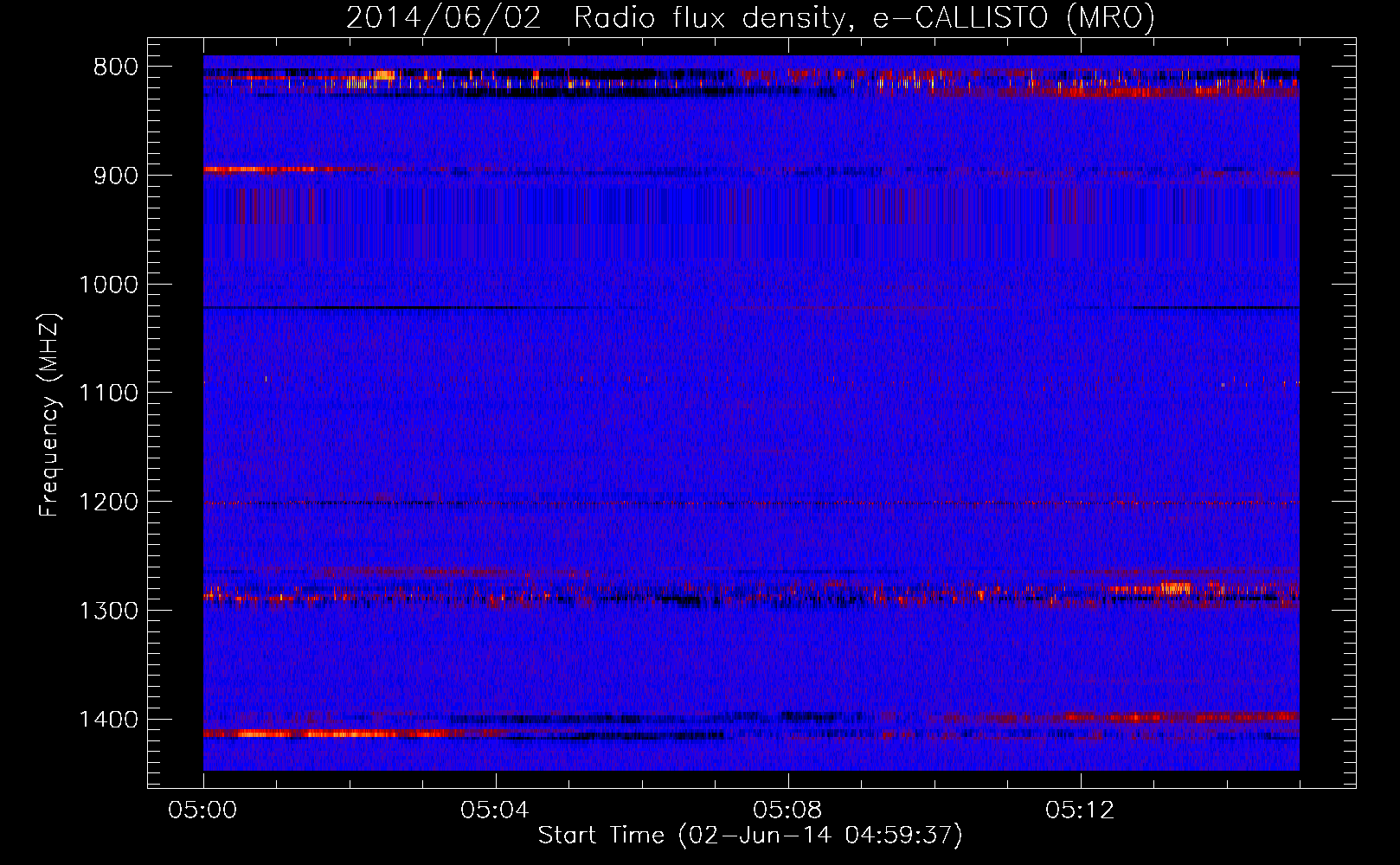Click the 05:08 time tick label
Image resolution: width=1400 pixels, height=865 pixels.
click(x=788, y=811)
